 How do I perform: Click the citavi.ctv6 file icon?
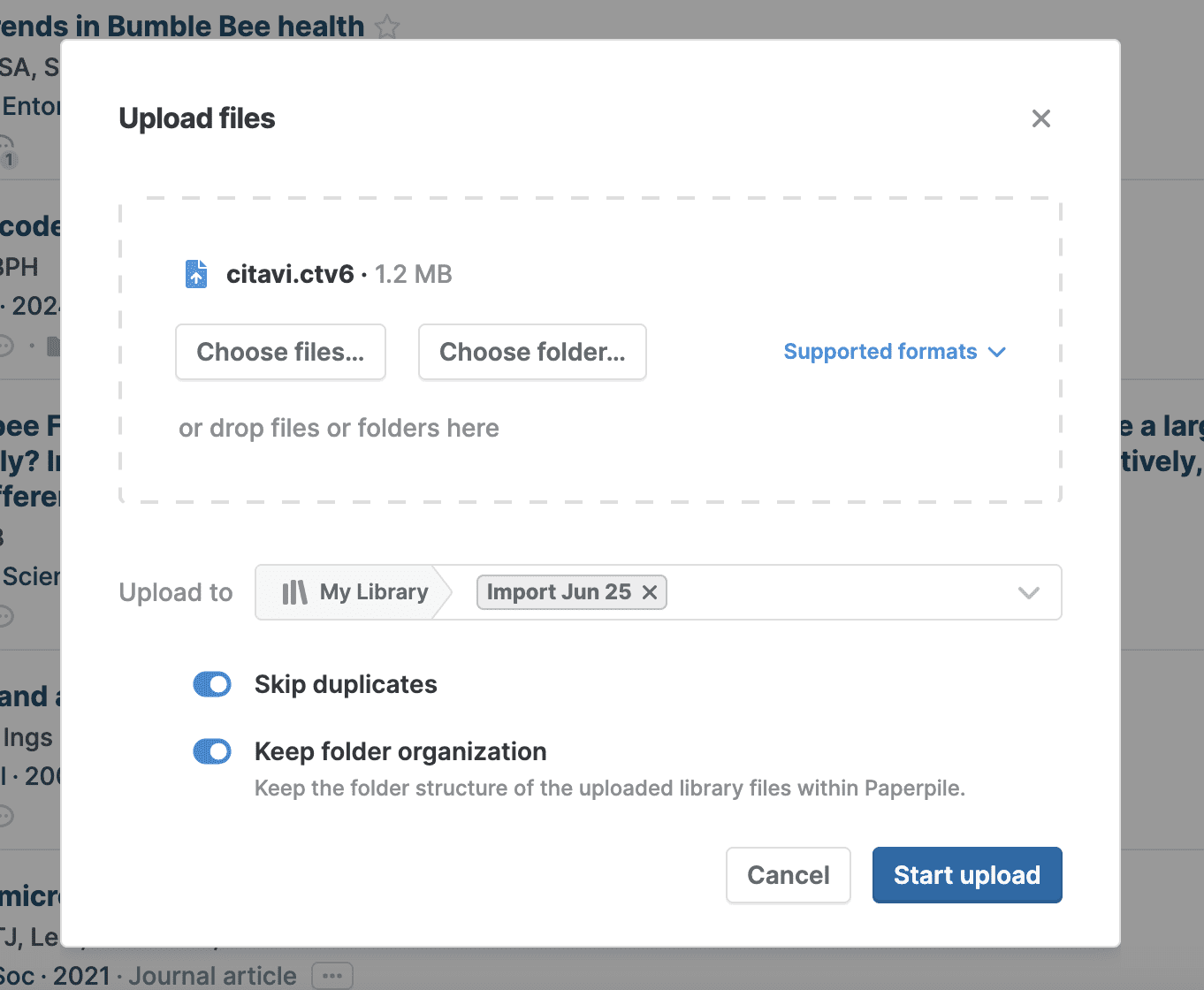coord(196,274)
